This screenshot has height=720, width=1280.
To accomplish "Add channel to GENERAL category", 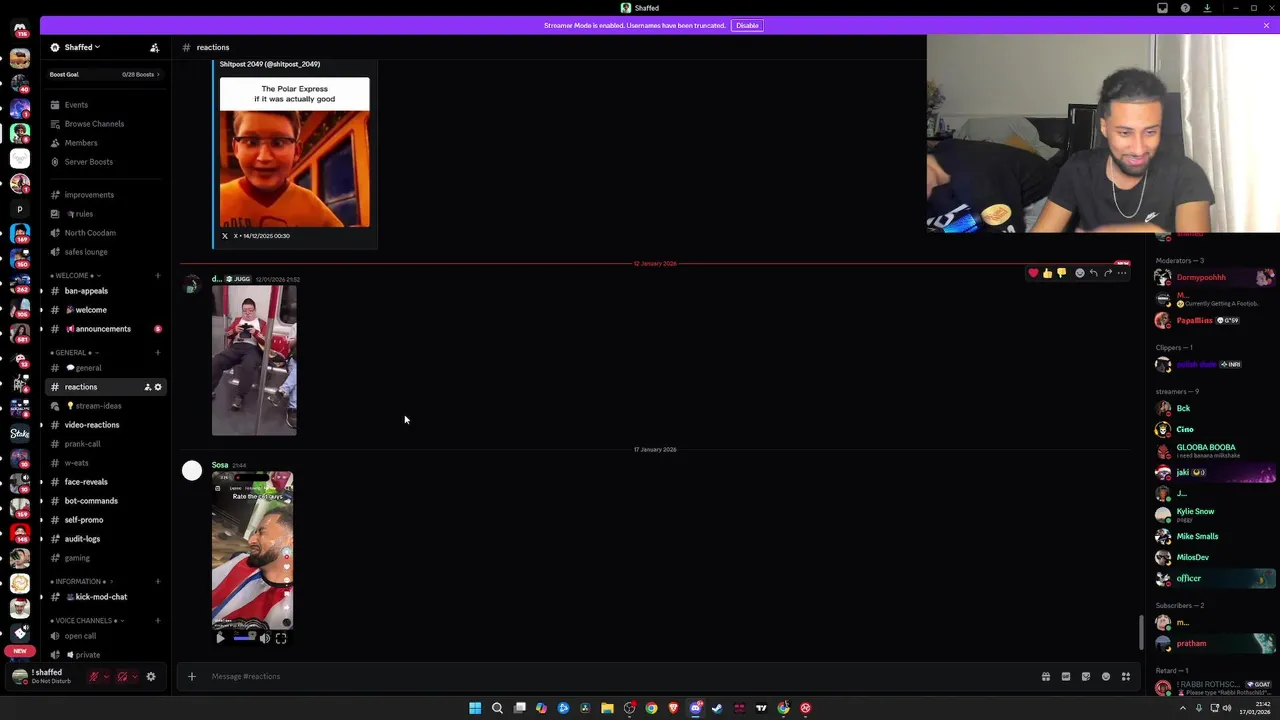I will click(158, 353).
